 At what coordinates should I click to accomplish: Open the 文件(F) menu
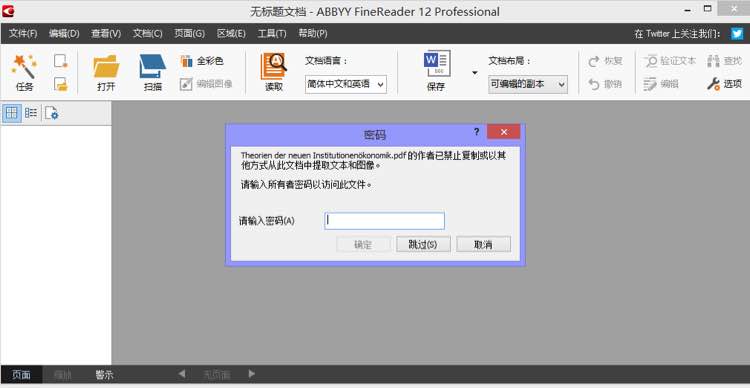(23, 33)
